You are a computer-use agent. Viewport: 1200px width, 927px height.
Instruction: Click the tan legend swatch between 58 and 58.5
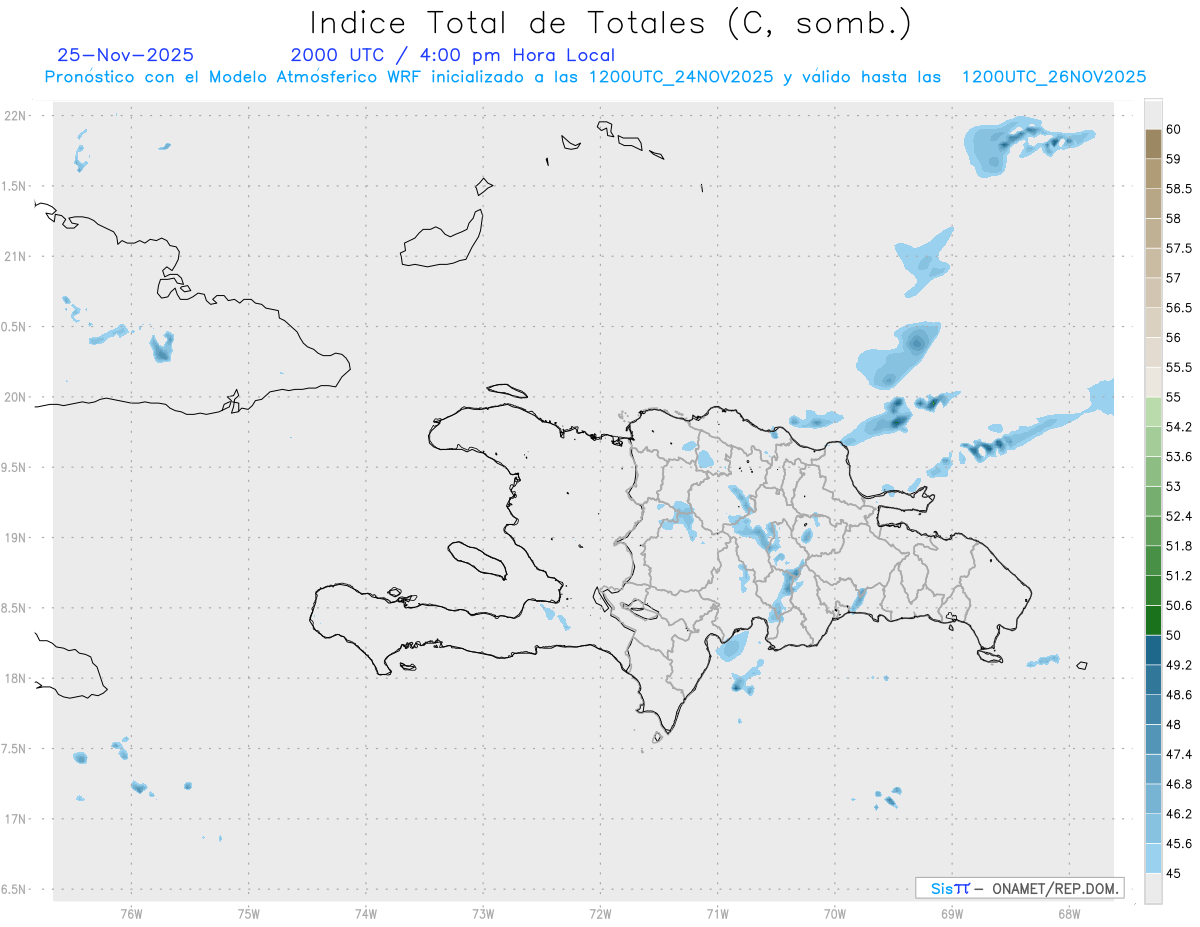1153,203
